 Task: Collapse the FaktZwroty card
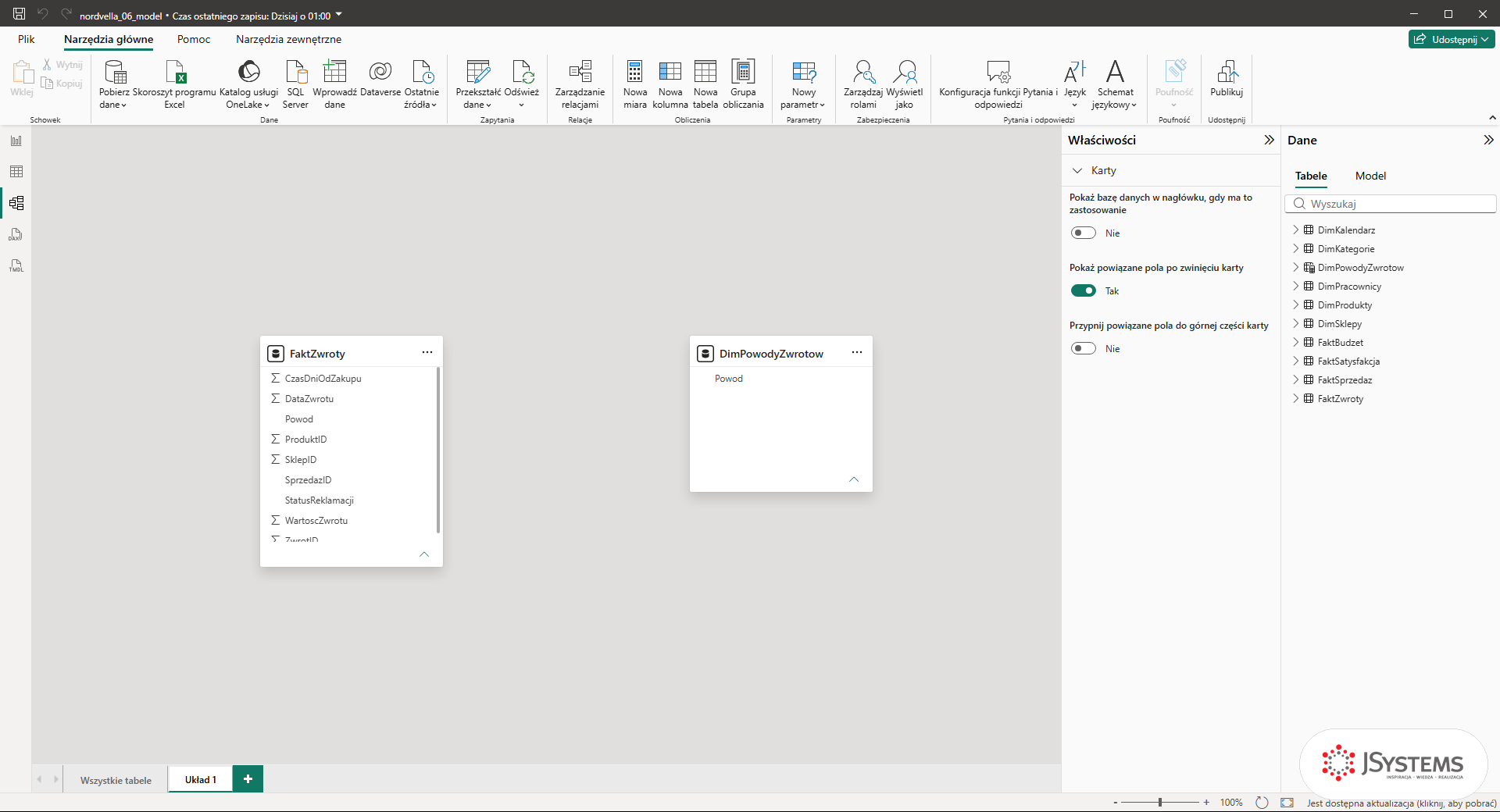(x=424, y=554)
